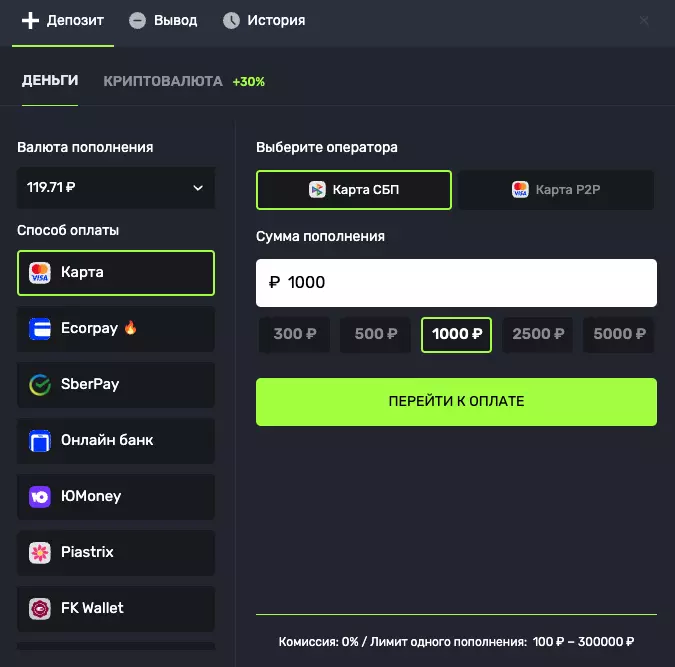Click the Piastrix flower icon
This screenshot has height=667, width=675.
tap(40, 552)
